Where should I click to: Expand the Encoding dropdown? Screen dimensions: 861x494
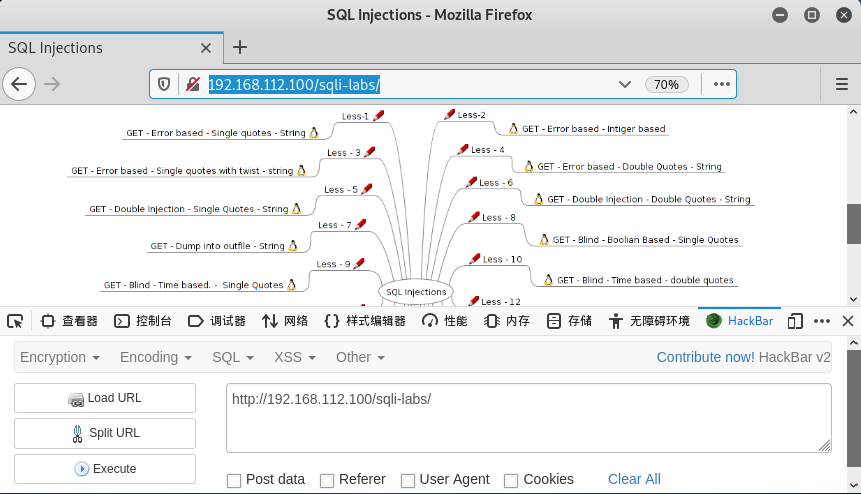(x=156, y=357)
